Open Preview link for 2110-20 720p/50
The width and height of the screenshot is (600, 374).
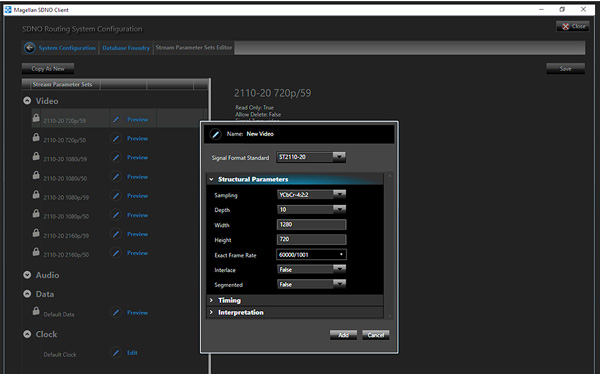pyautogui.click(x=137, y=138)
